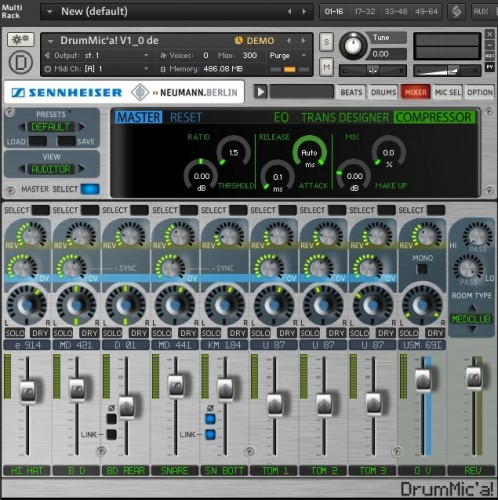Click the previous instrument arrow next to DEMO
Viewport: 498px width, 500px height.
coord(289,41)
